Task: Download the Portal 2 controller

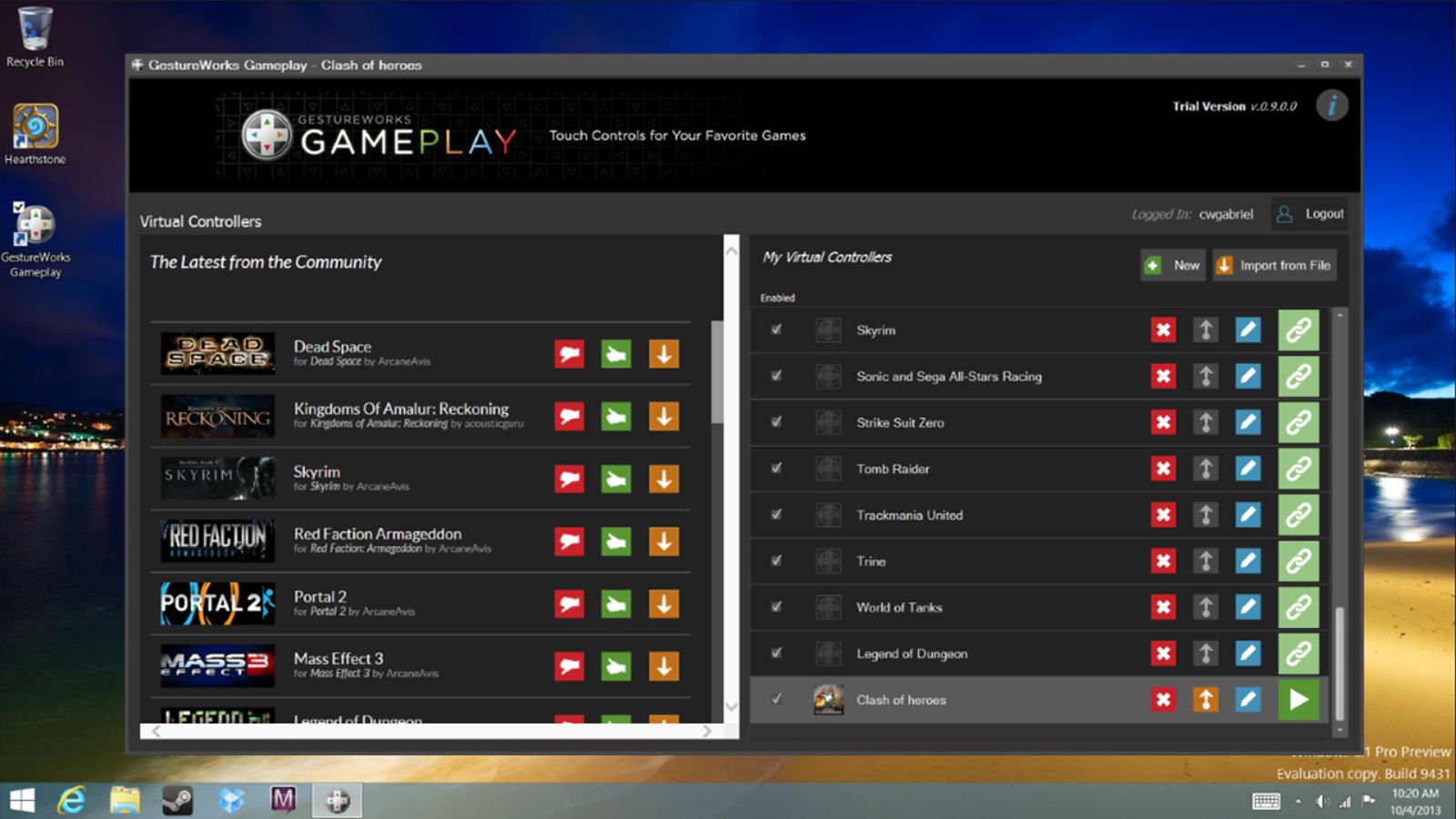Action: 663,603
